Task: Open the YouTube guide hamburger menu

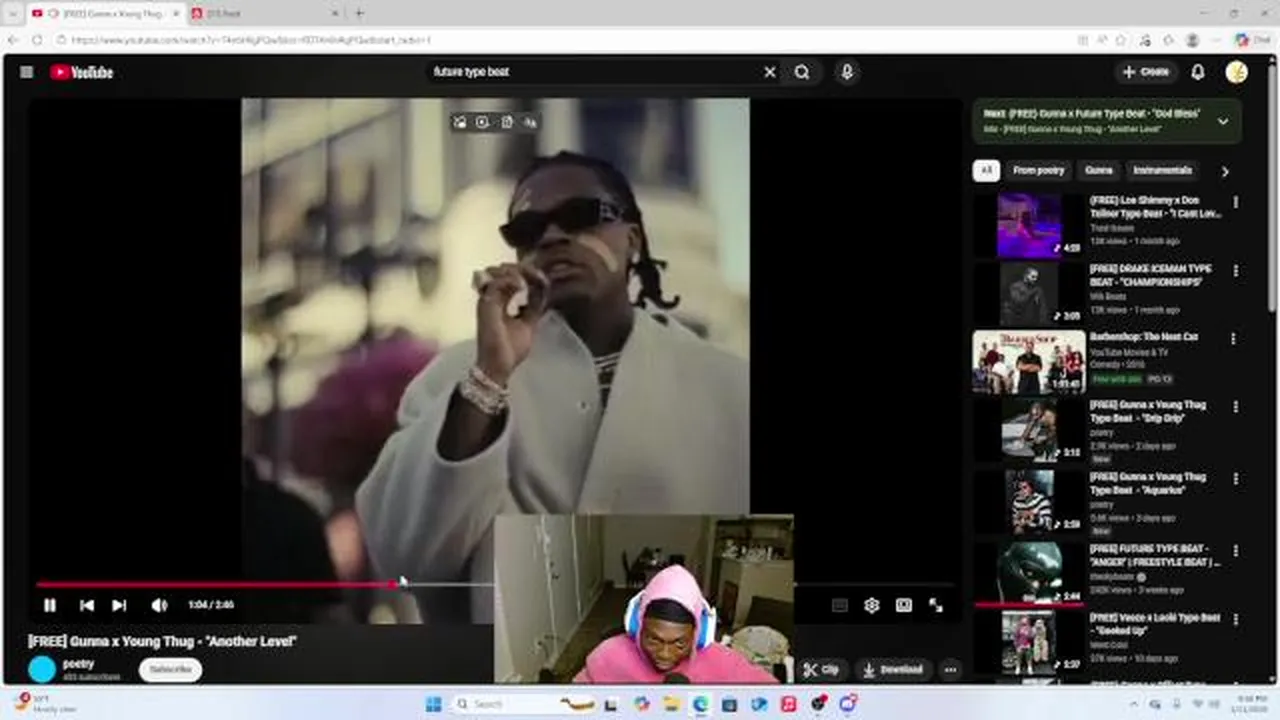Action: (27, 72)
